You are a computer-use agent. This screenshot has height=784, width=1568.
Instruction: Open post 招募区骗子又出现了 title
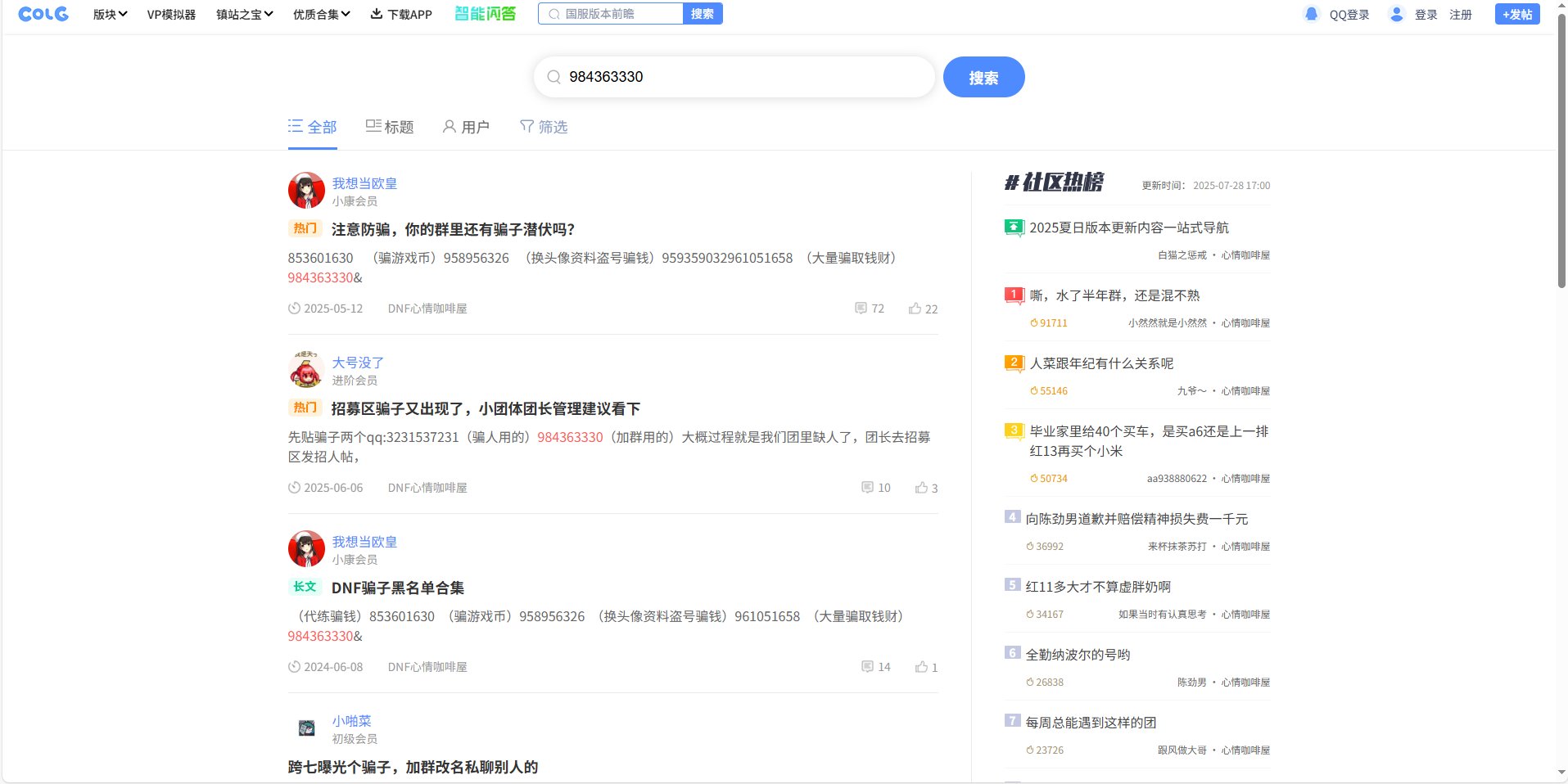pos(486,408)
